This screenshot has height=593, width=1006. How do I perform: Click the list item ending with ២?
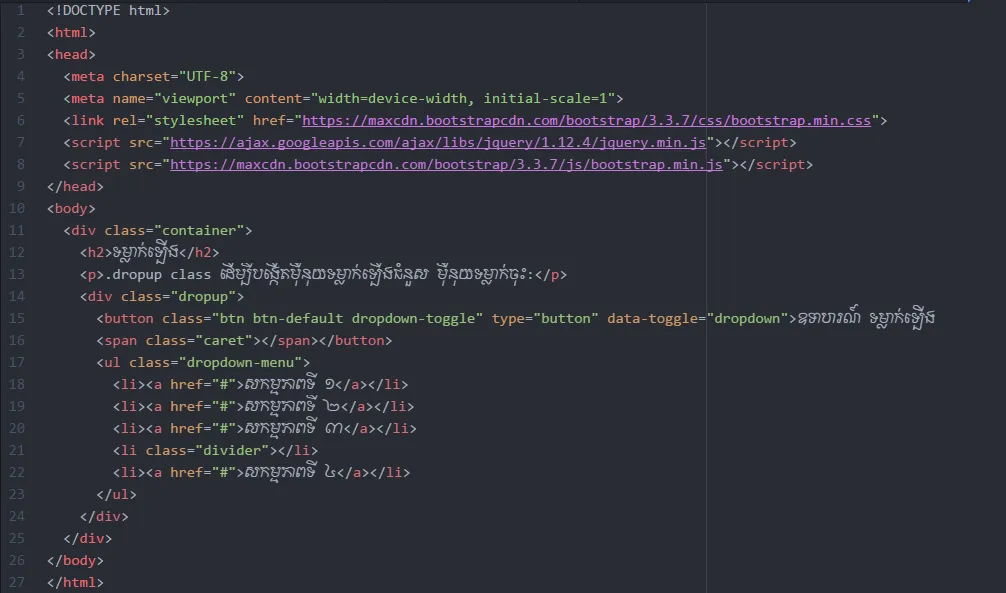tap(264, 406)
